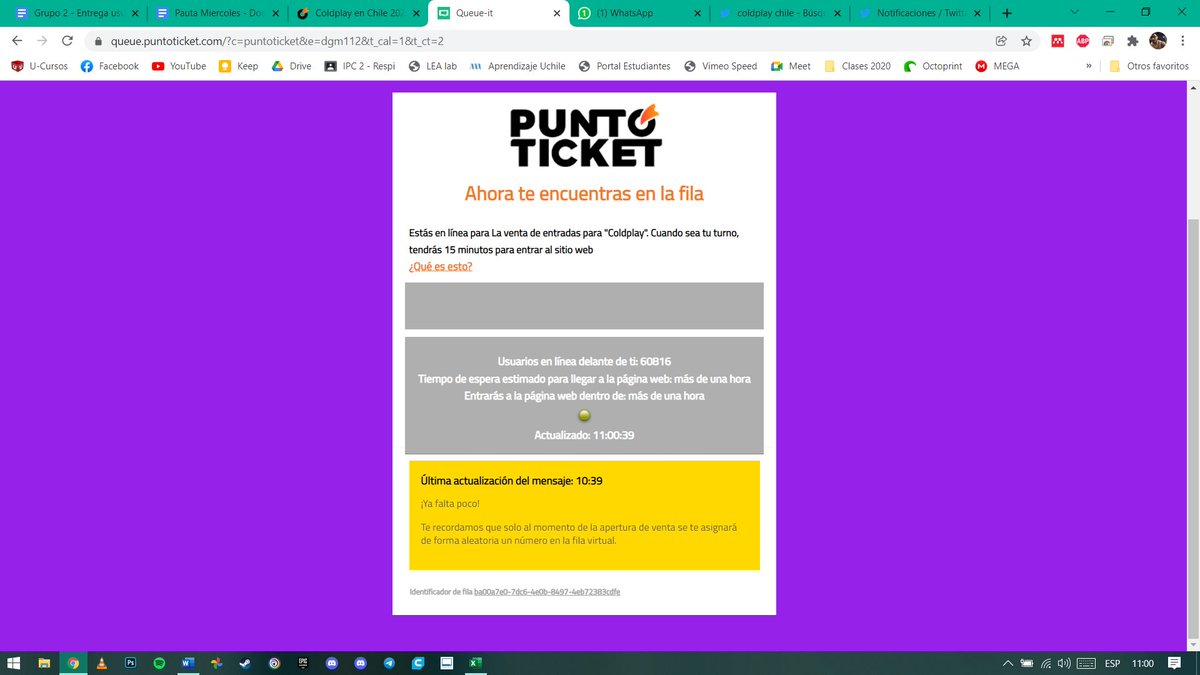Open the Portal Estudiantes bookmark
1200x675 pixels.
coord(627,66)
